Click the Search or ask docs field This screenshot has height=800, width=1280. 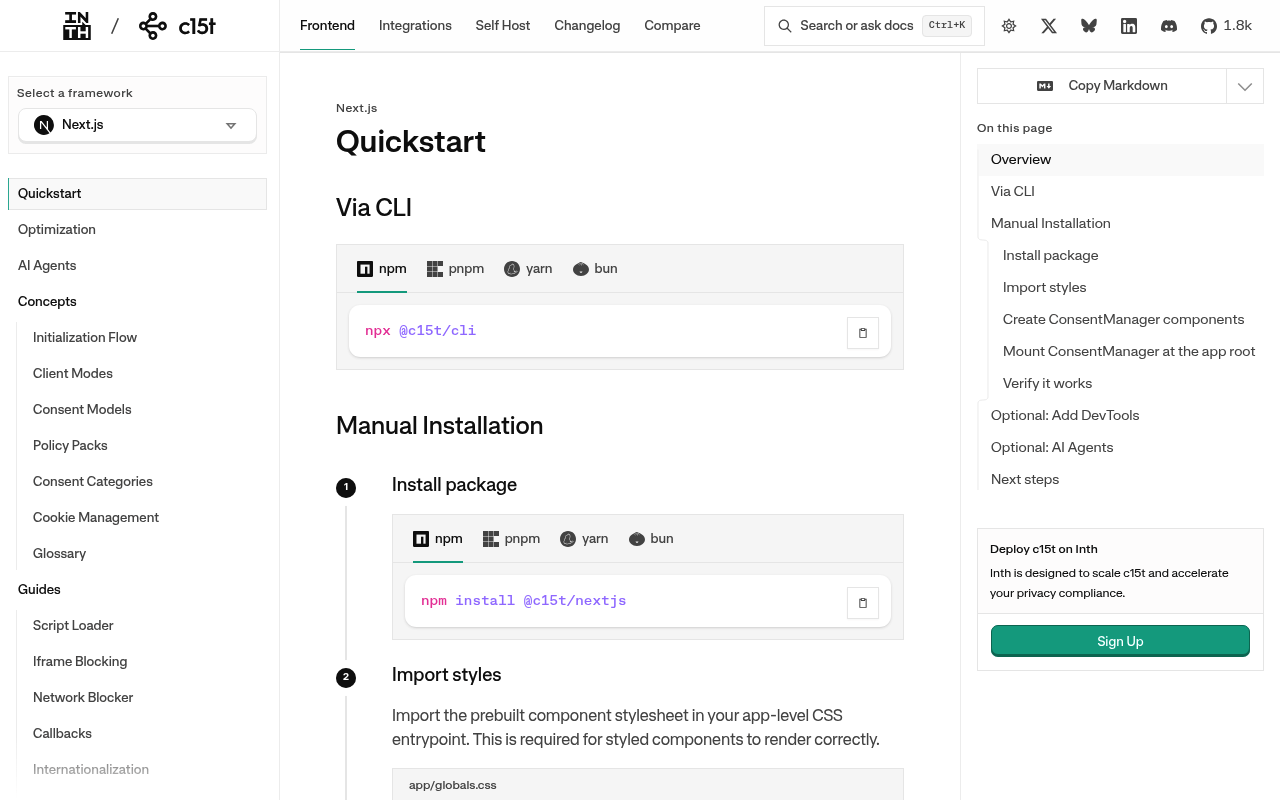click(874, 26)
